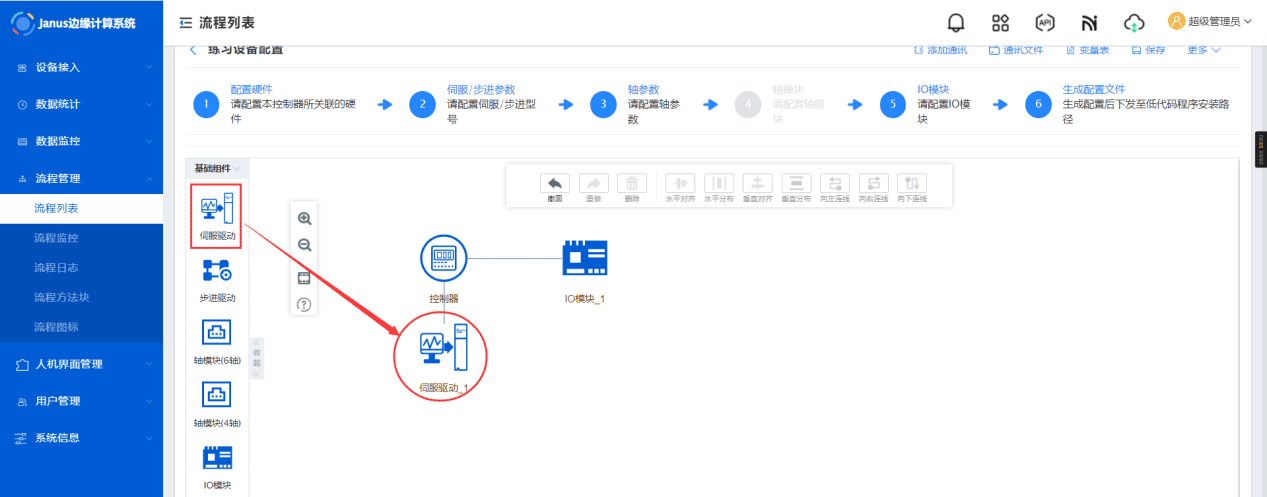The width and height of the screenshot is (1267, 497).
Task: Collapse the component panel with 收起
Action: pos(256,358)
